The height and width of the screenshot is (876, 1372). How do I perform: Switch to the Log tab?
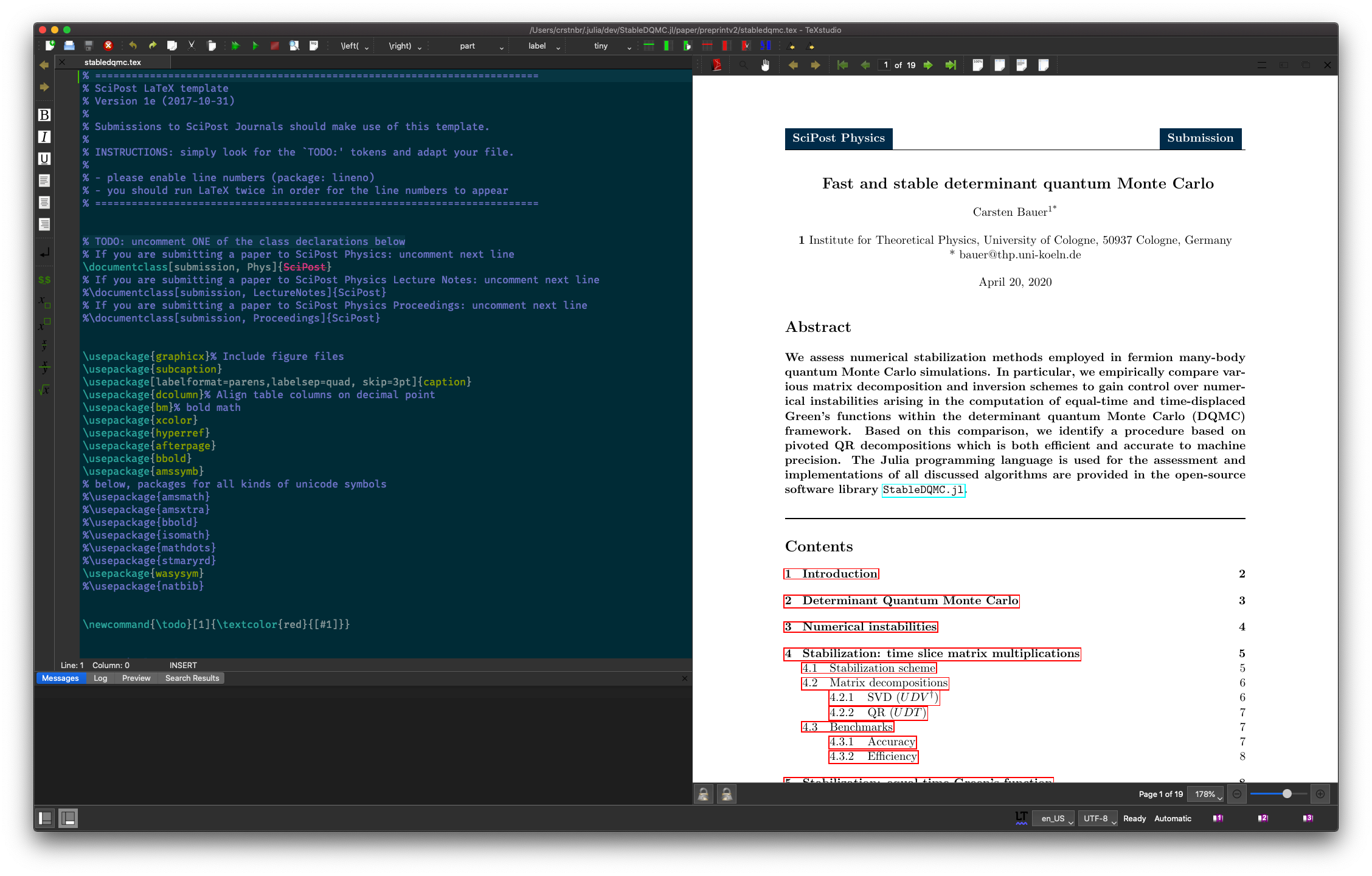(x=100, y=678)
